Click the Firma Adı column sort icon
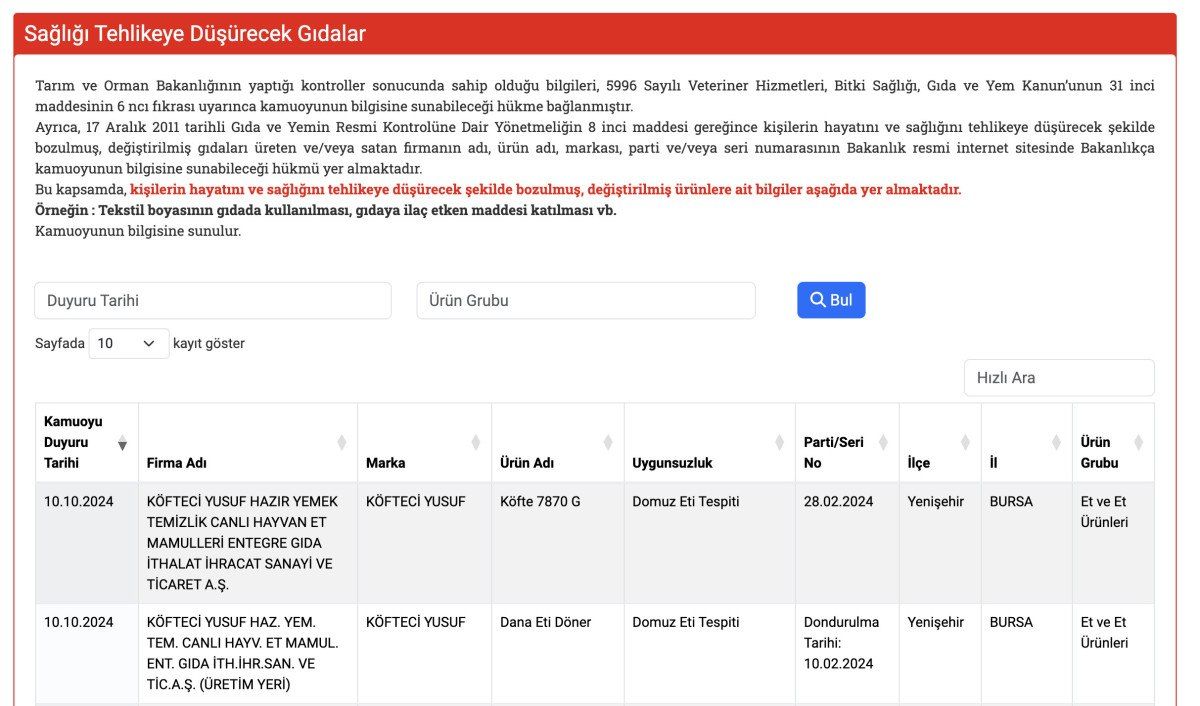 point(342,443)
